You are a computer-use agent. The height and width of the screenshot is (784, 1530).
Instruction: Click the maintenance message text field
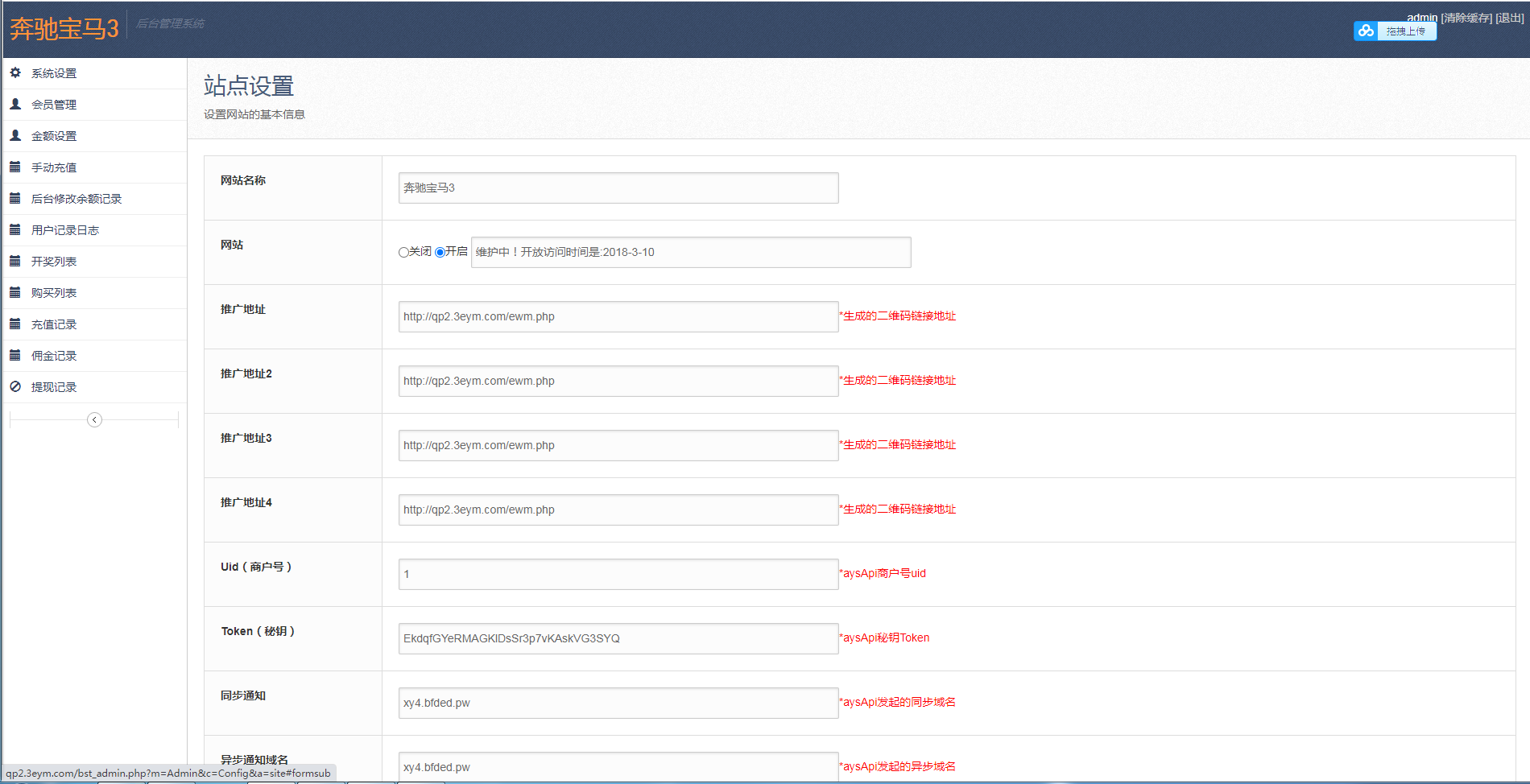coord(690,252)
